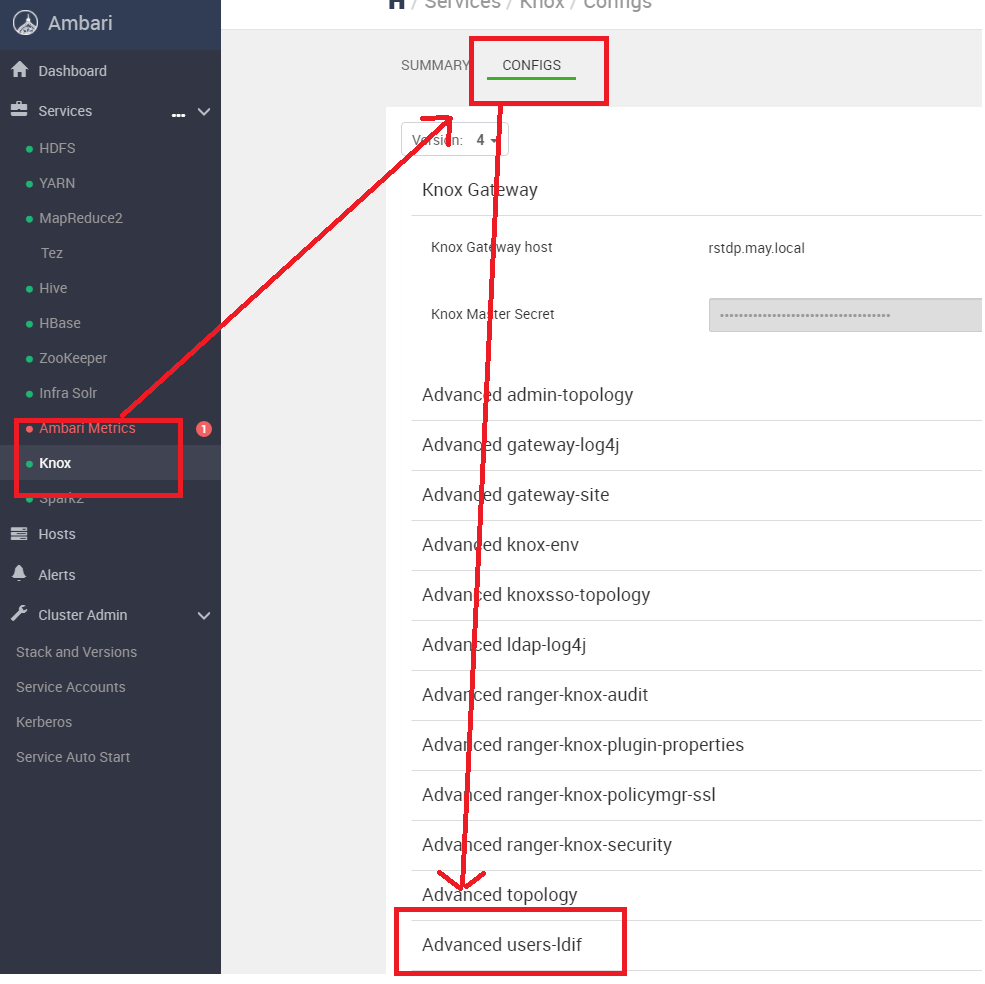Screen dimensions: 985x984
Task: Click the Ambari logo icon
Action: click(x=25, y=23)
